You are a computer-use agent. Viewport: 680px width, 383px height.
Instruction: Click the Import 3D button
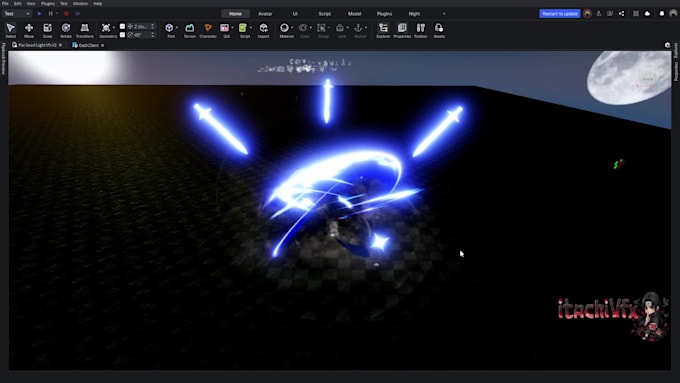click(263, 30)
